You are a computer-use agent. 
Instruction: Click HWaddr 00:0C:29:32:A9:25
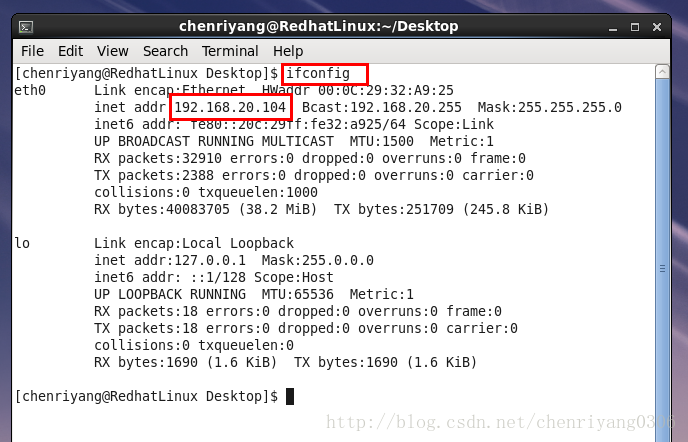pyautogui.click(x=358, y=90)
